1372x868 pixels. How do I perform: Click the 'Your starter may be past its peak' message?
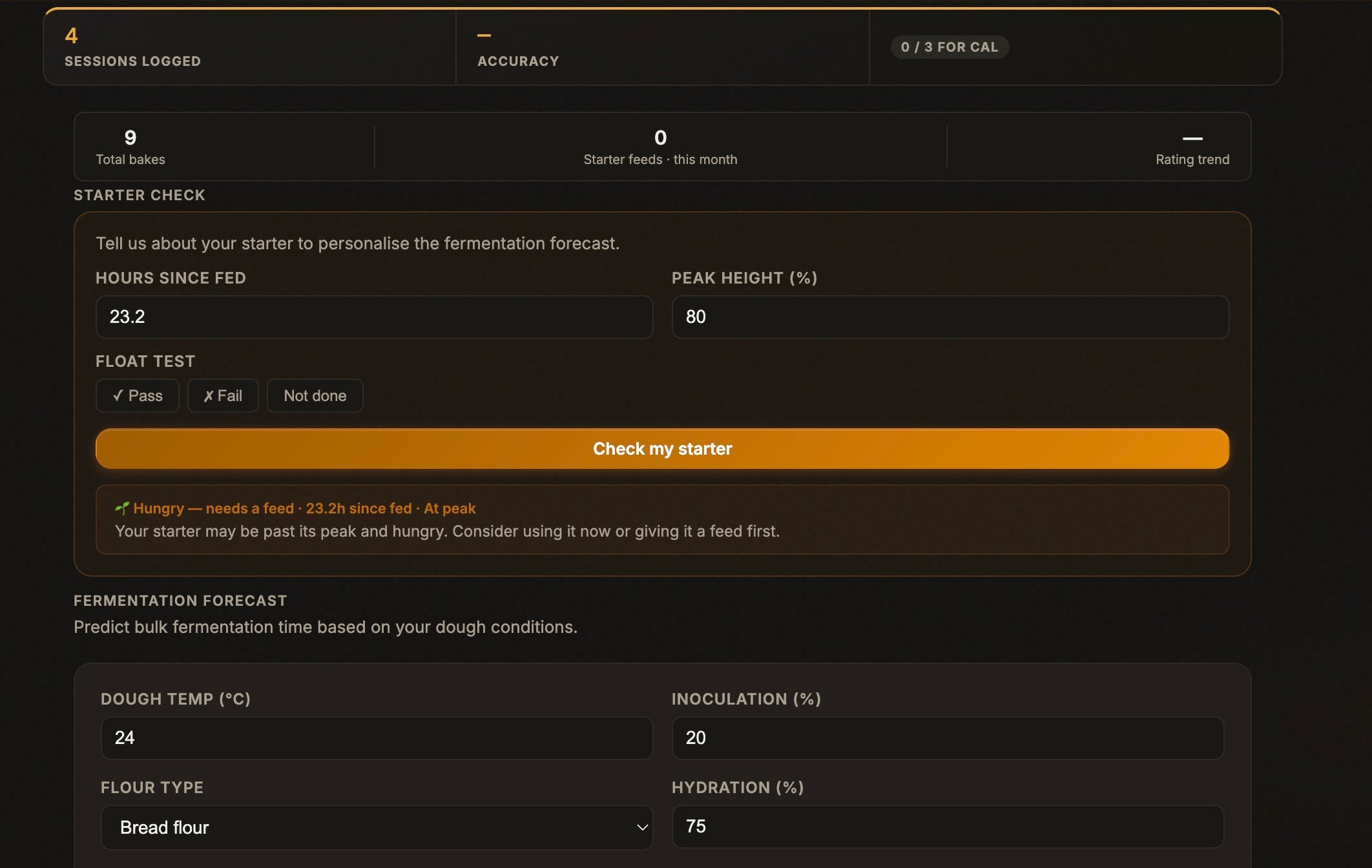[x=447, y=531]
